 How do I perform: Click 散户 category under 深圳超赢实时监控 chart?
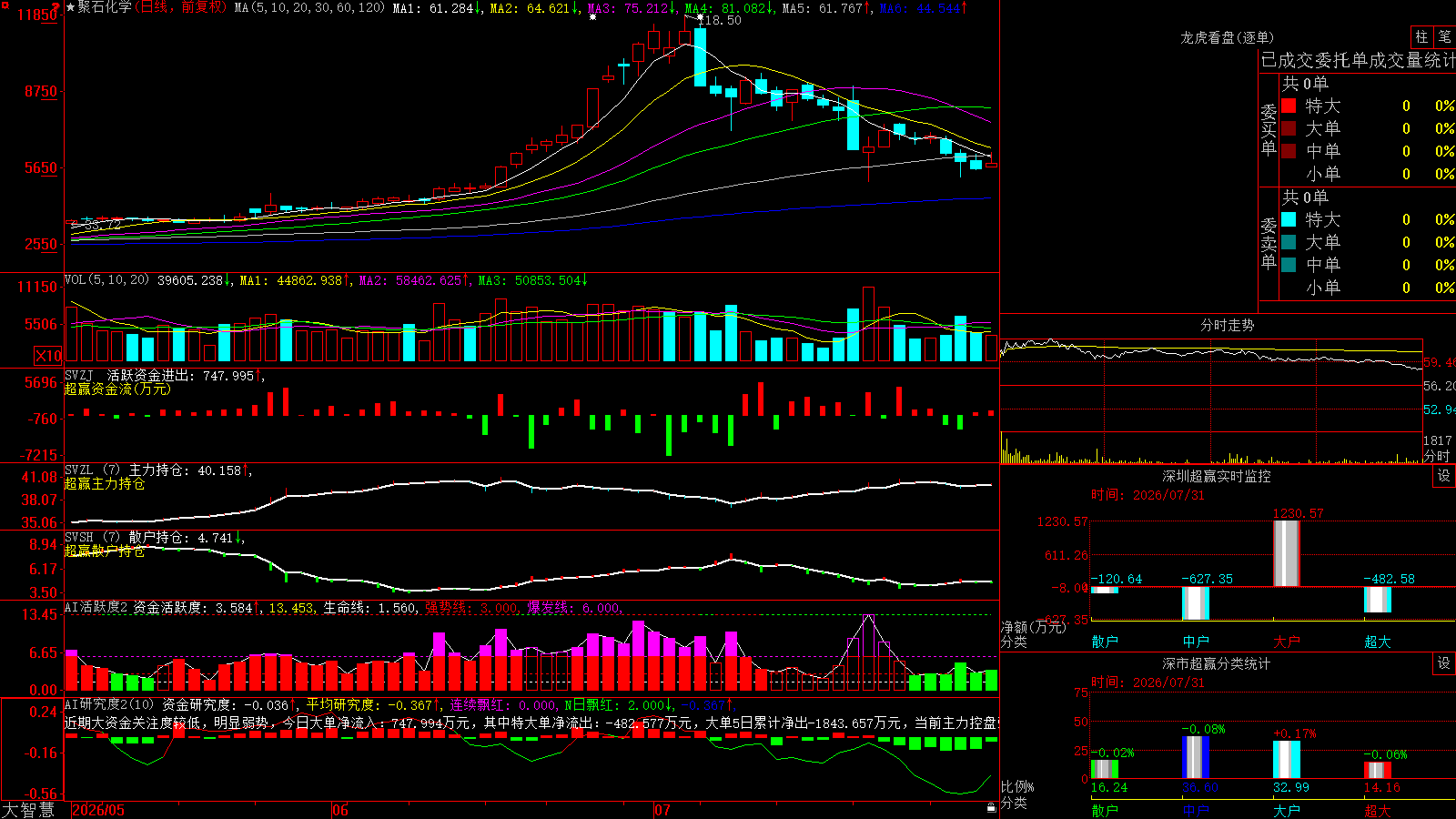(x=1105, y=642)
